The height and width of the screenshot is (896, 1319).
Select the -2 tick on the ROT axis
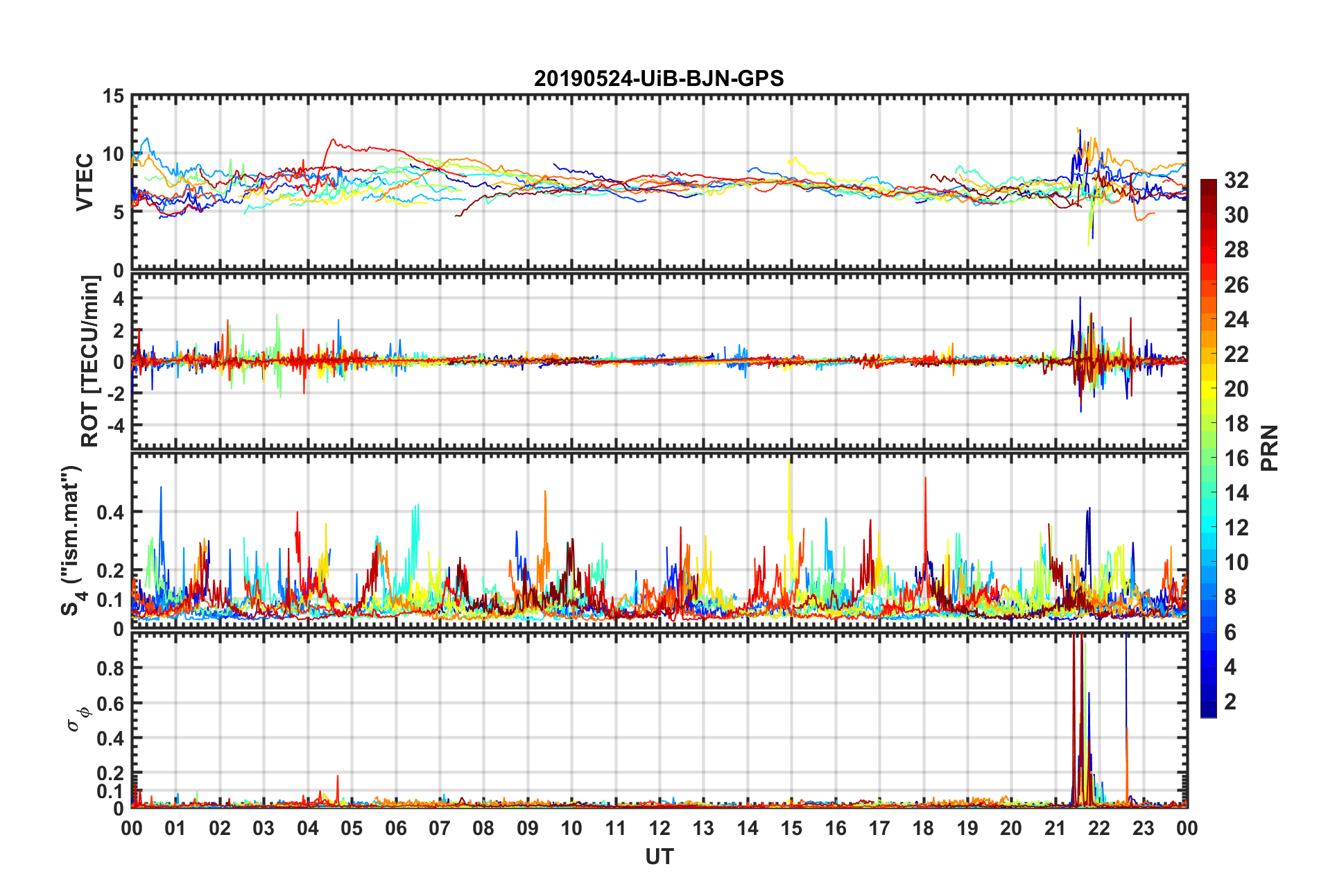[x=116, y=393]
